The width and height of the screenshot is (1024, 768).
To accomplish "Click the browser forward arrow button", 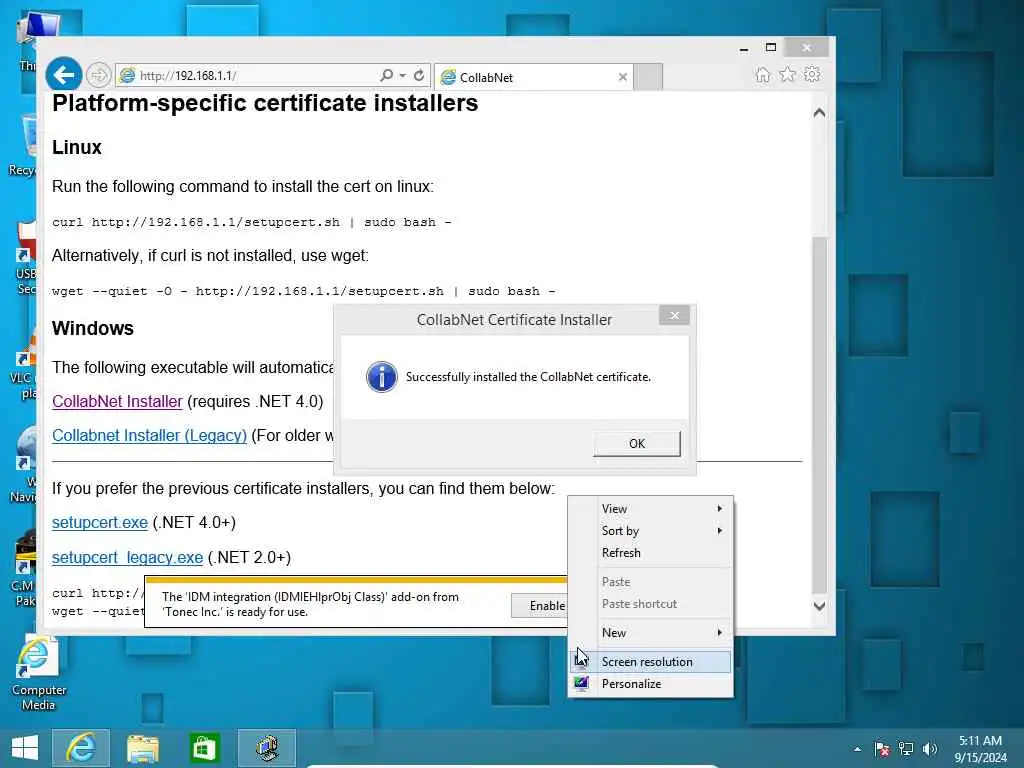I will pyautogui.click(x=99, y=76).
